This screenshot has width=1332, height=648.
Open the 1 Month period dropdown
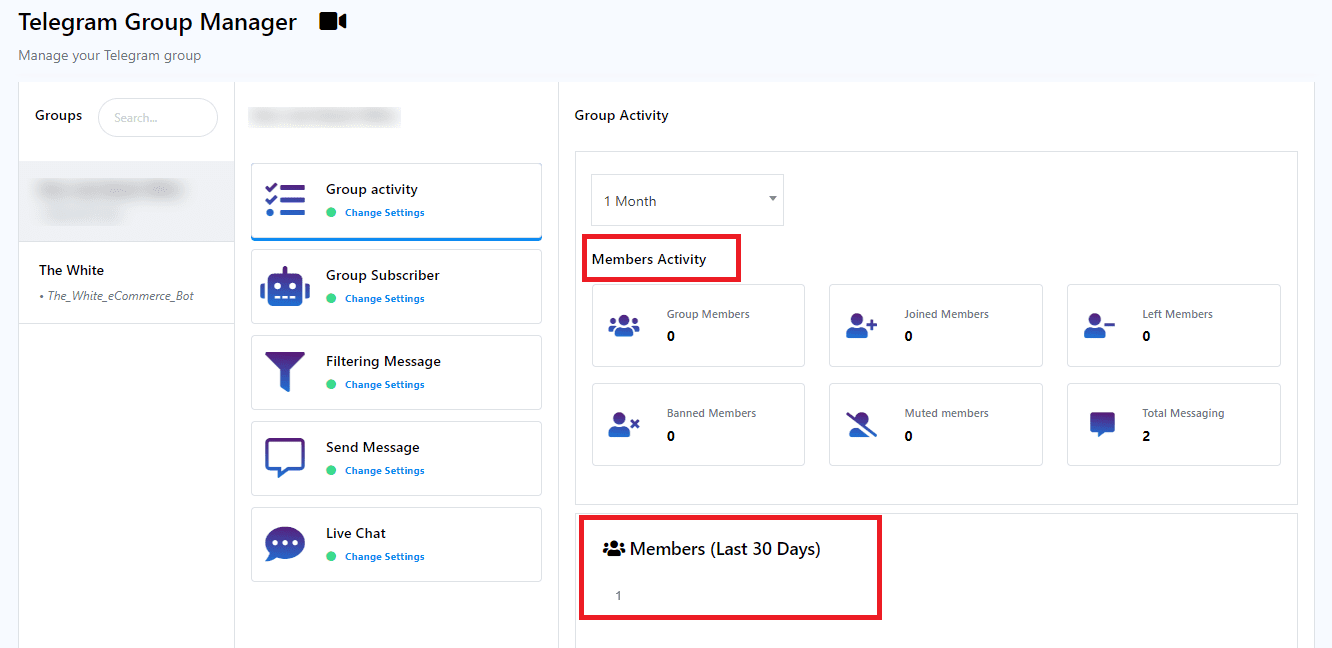point(686,200)
